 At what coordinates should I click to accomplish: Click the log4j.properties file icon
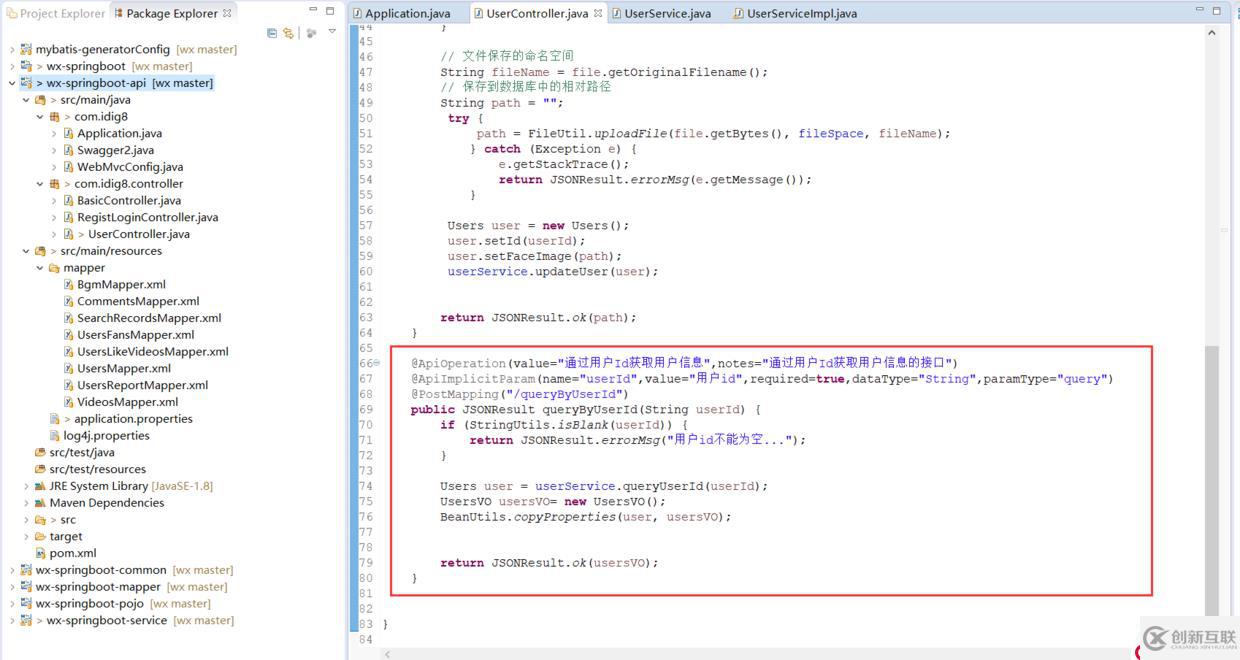(54, 436)
